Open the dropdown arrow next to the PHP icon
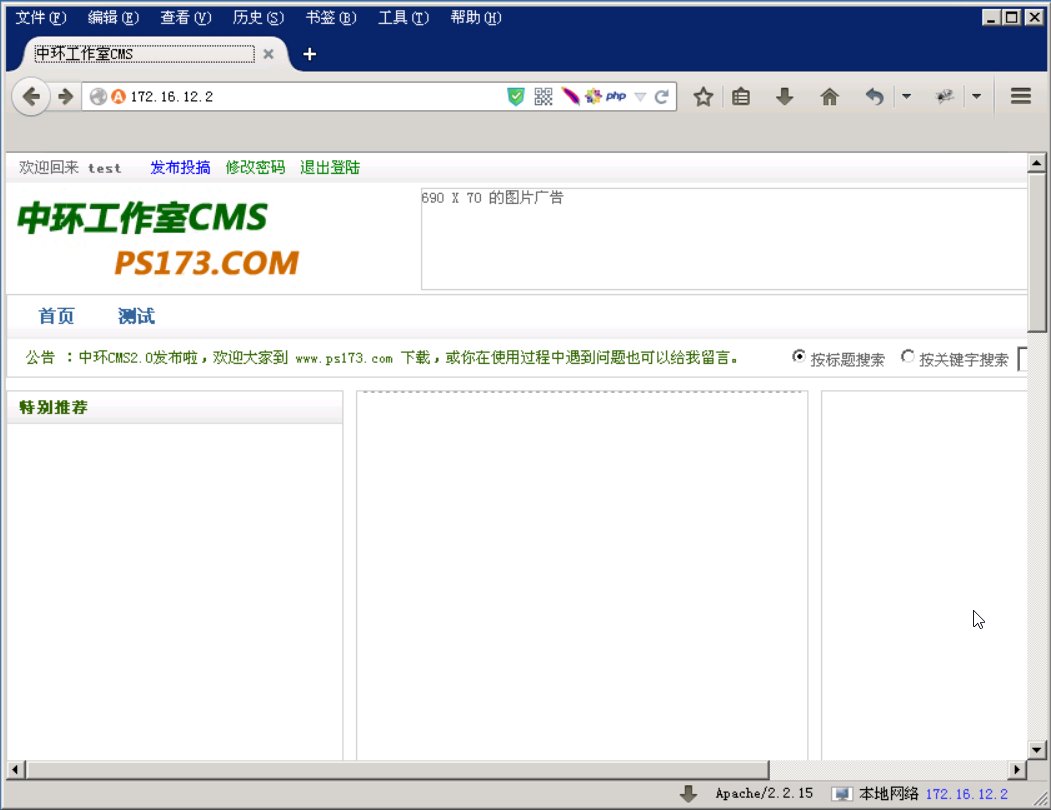The width and height of the screenshot is (1051, 810). point(639,96)
